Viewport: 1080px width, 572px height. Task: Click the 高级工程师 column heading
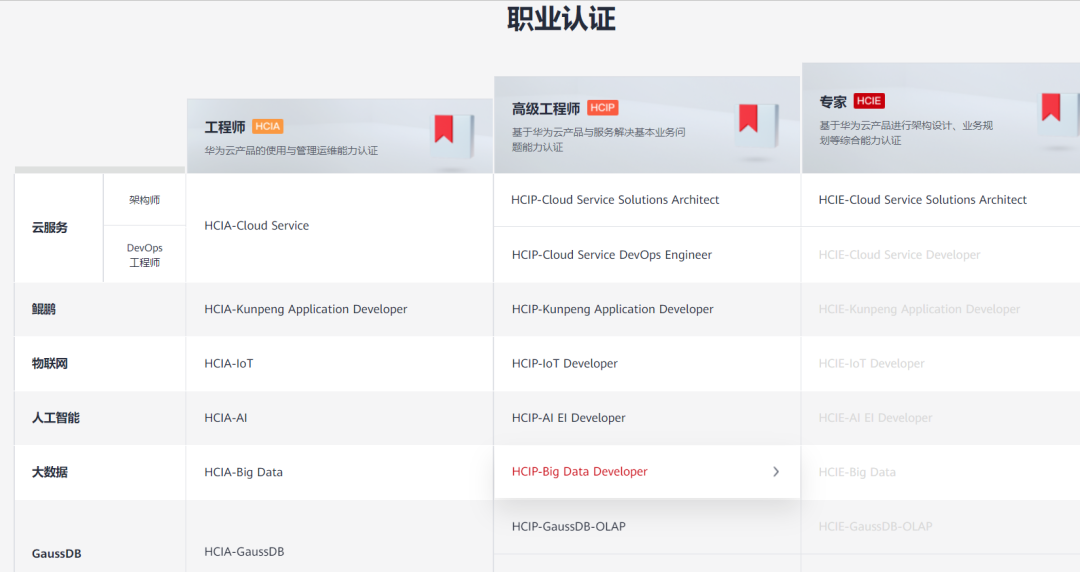click(546, 108)
